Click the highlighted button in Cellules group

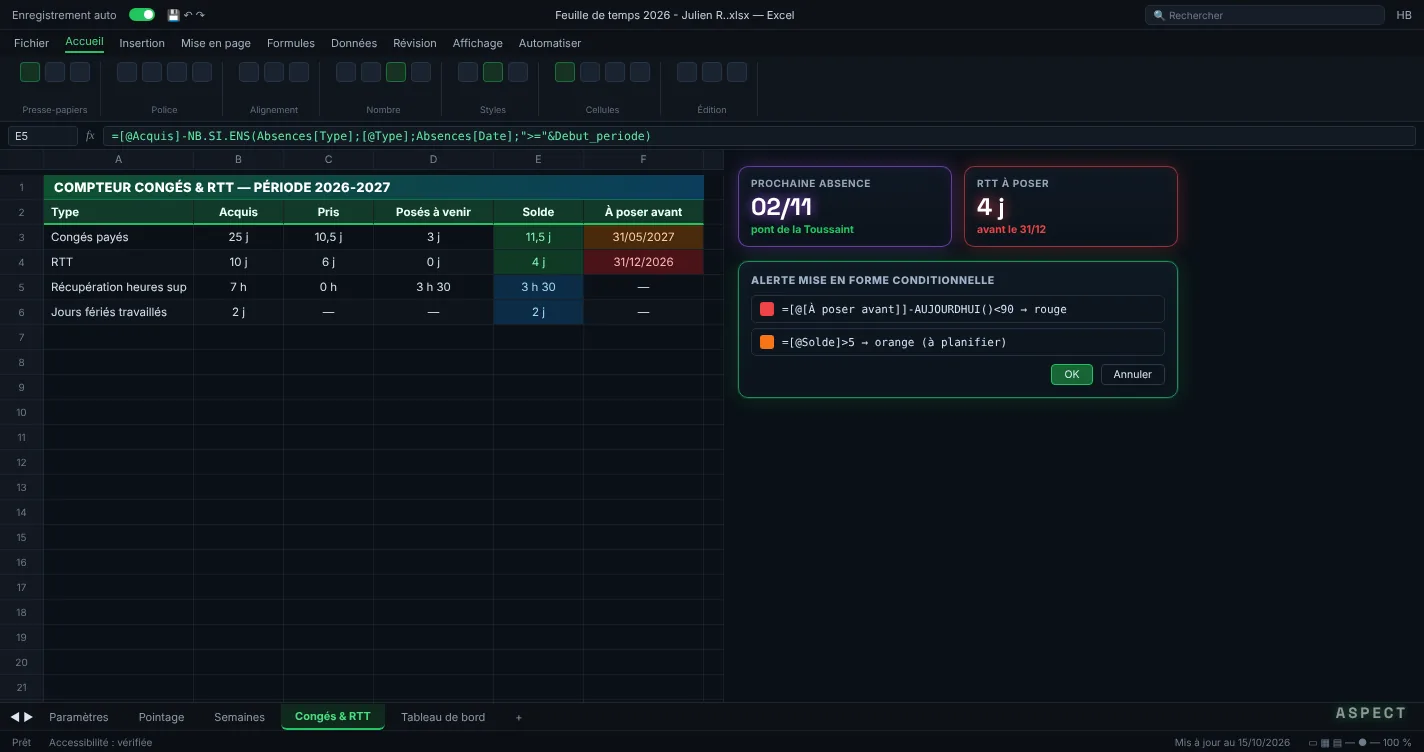565,72
